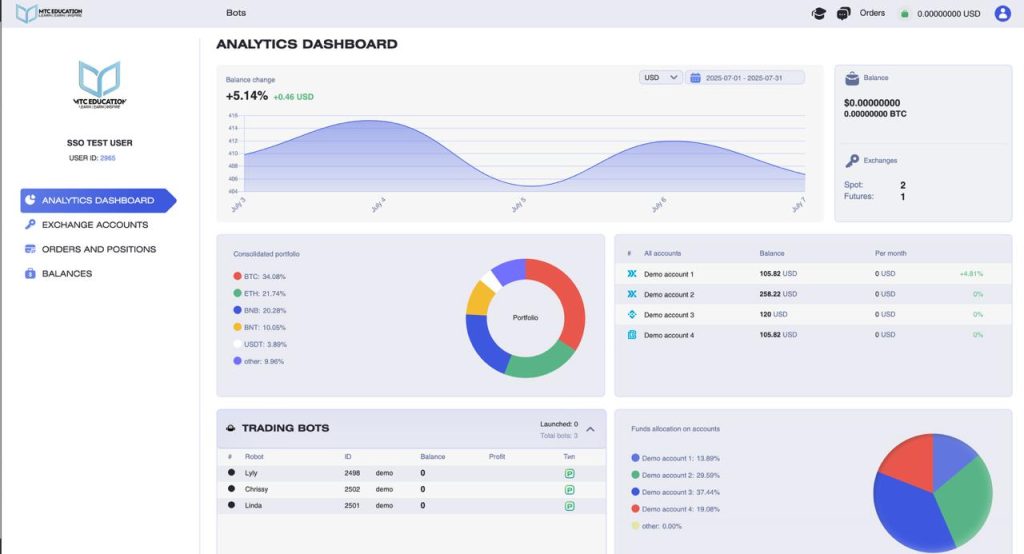
Task: Click the calendar icon beside date range
Action: (x=695, y=77)
